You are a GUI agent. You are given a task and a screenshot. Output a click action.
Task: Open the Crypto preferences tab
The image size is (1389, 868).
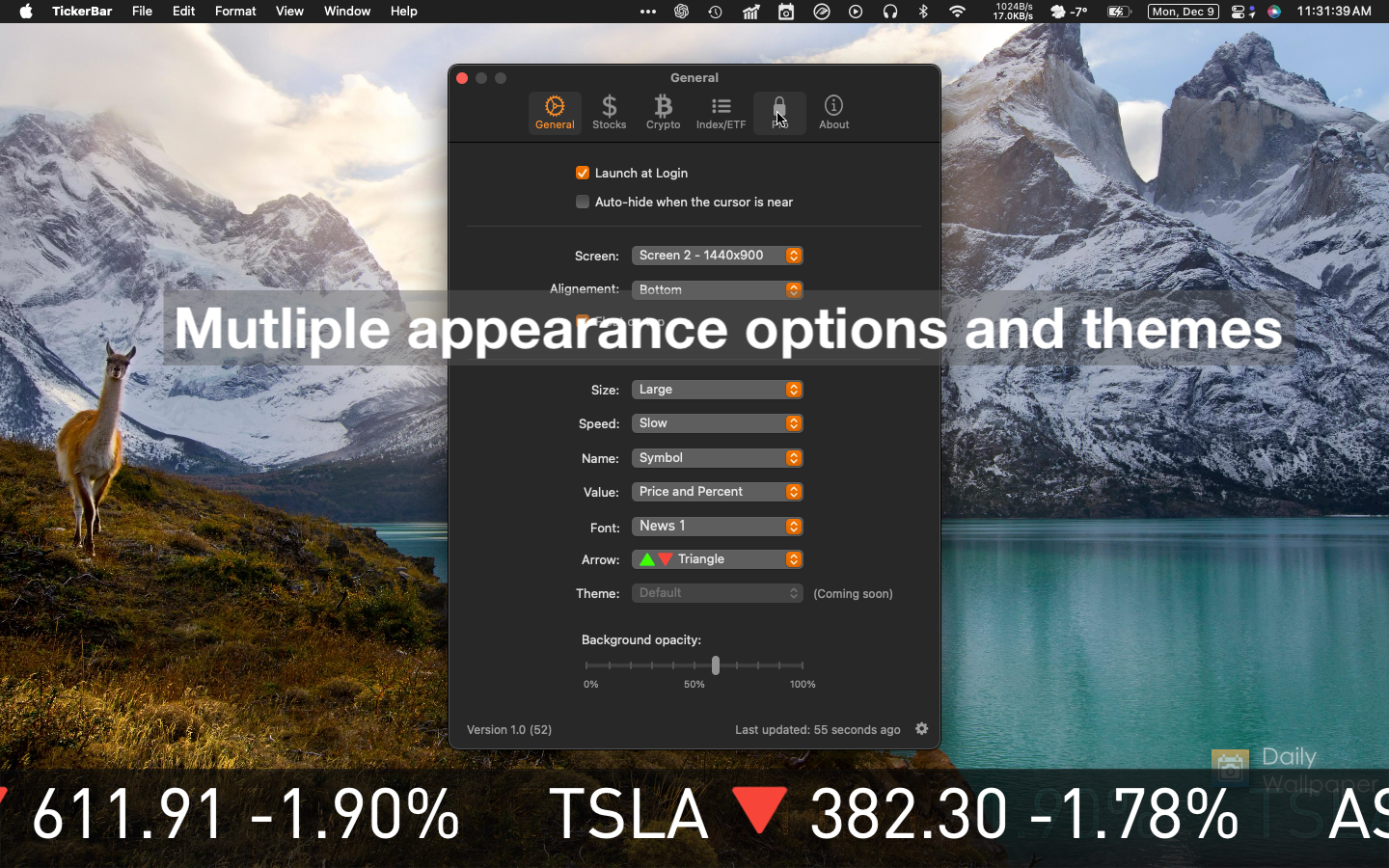663,113
